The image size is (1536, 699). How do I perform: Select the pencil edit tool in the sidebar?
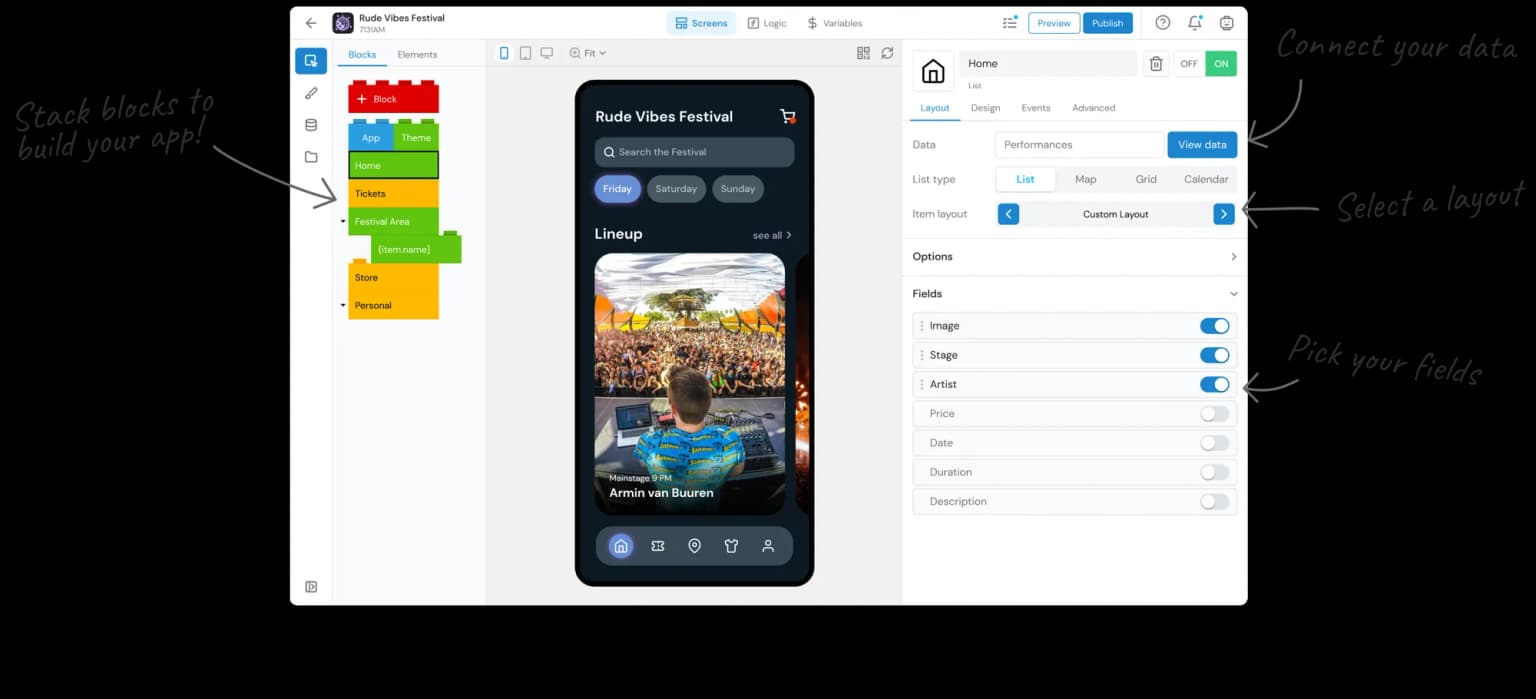(x=310, y=92)
